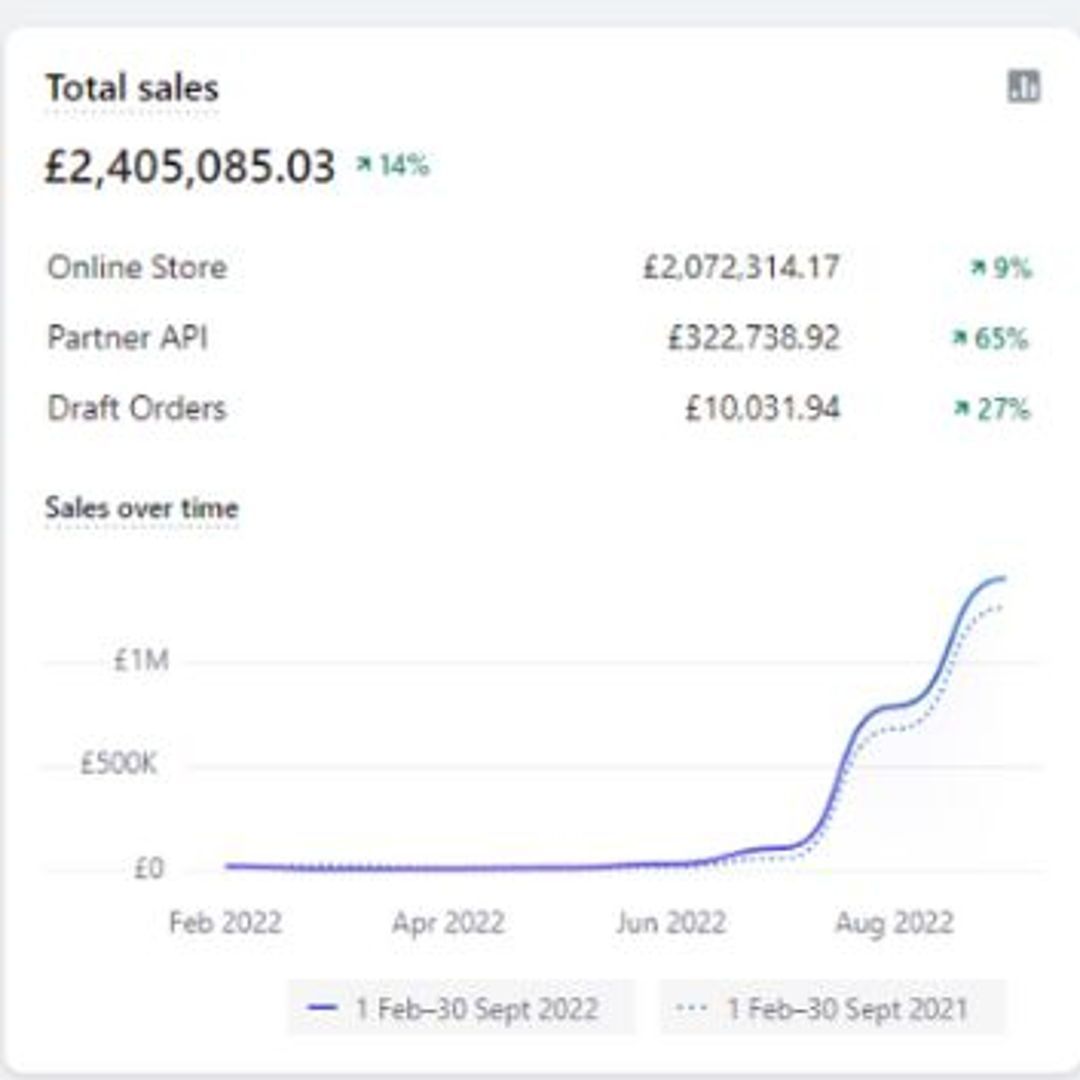Click the Jun 2022 axis label
The width and height of the screenshot is (1080, 1080).
pos(671,922)
